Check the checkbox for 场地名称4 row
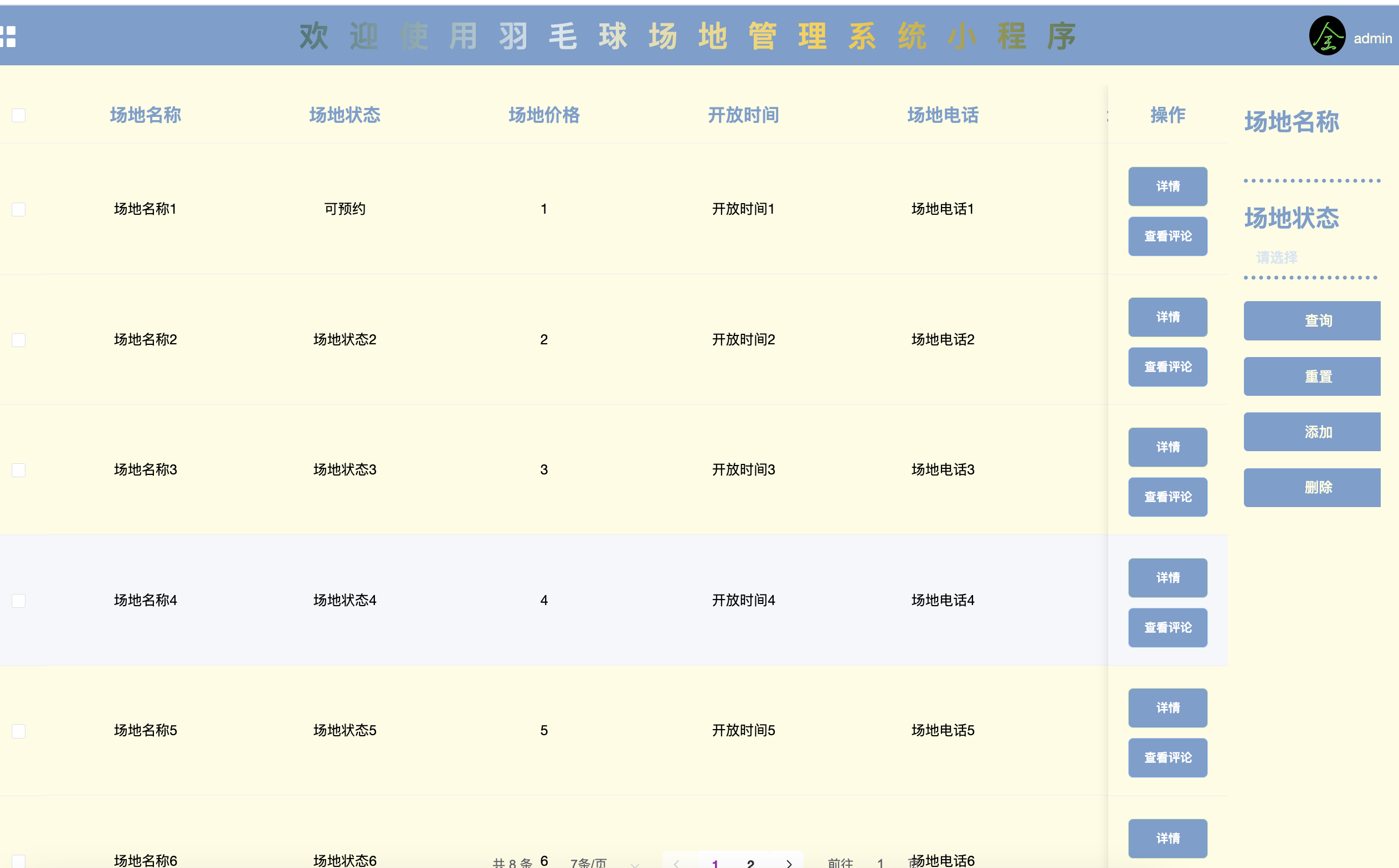 coord(18,601)
